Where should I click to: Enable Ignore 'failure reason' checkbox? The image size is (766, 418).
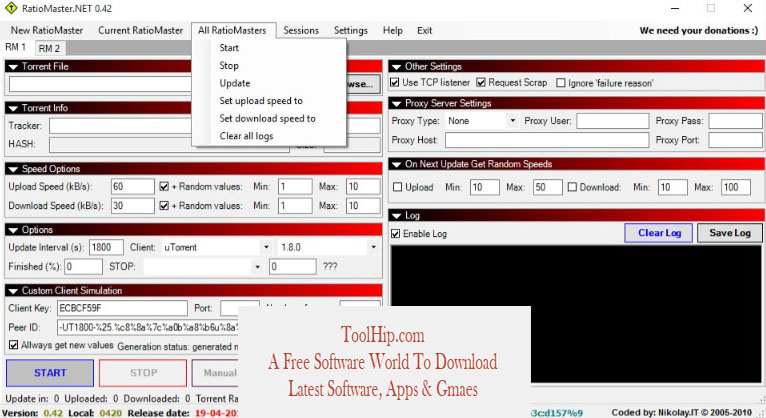[x=561, y=83]
